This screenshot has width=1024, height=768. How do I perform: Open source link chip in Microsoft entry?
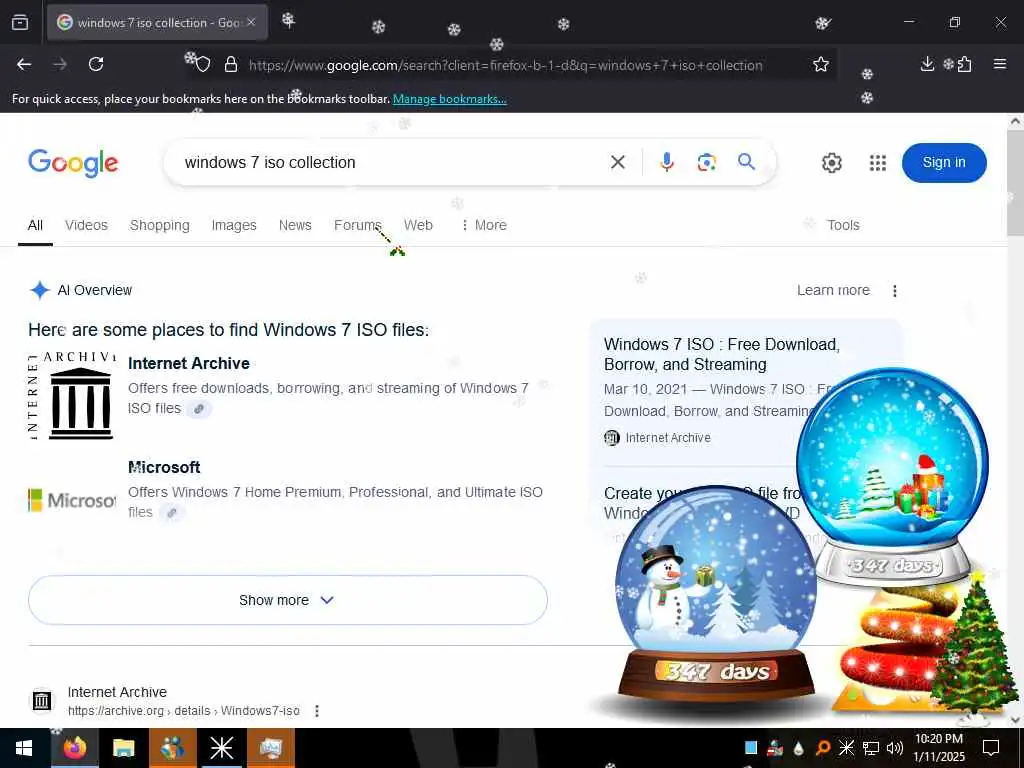(x=172, y=513)
